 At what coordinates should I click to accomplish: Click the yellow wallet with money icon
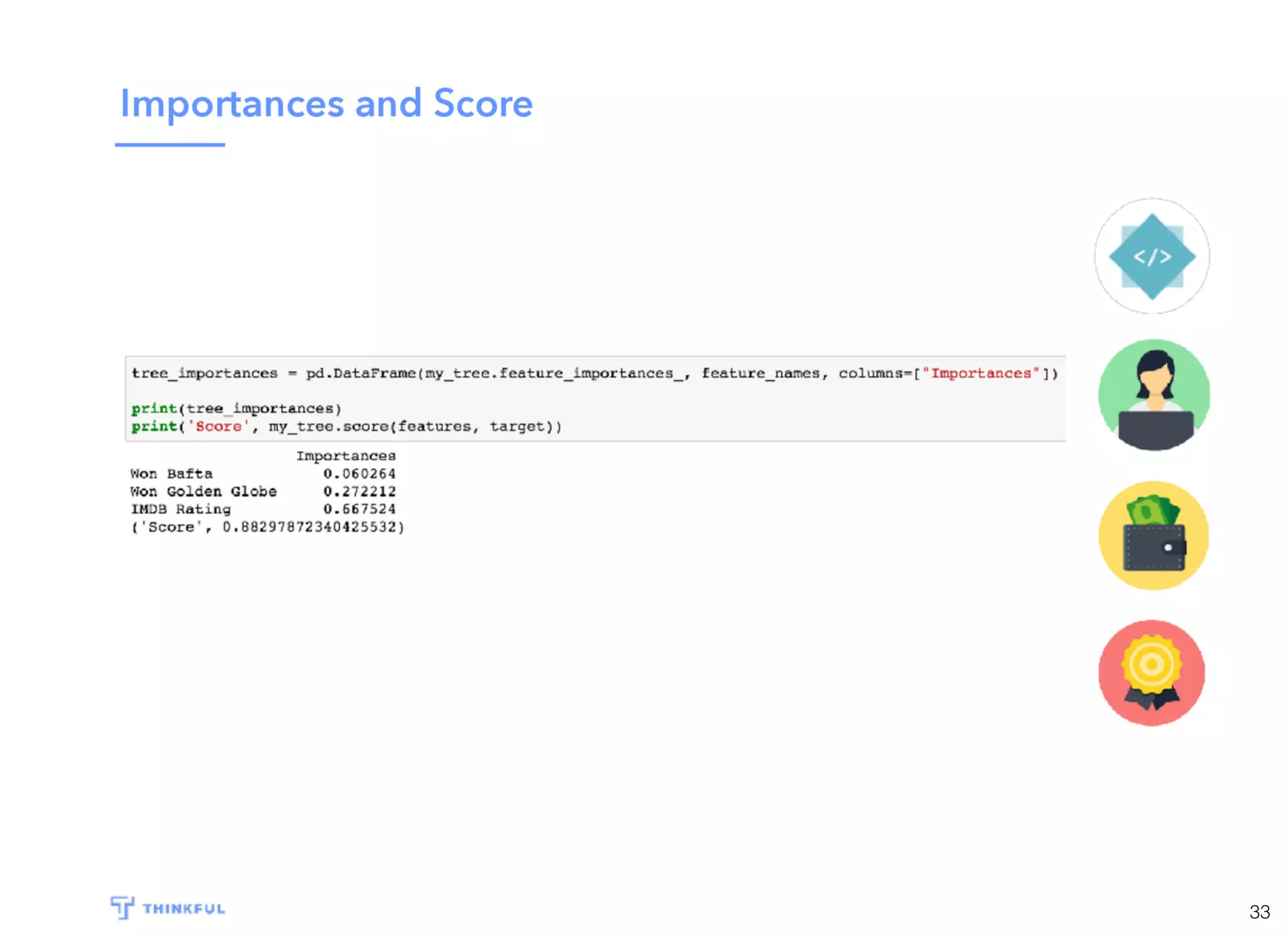(1154, 535)
